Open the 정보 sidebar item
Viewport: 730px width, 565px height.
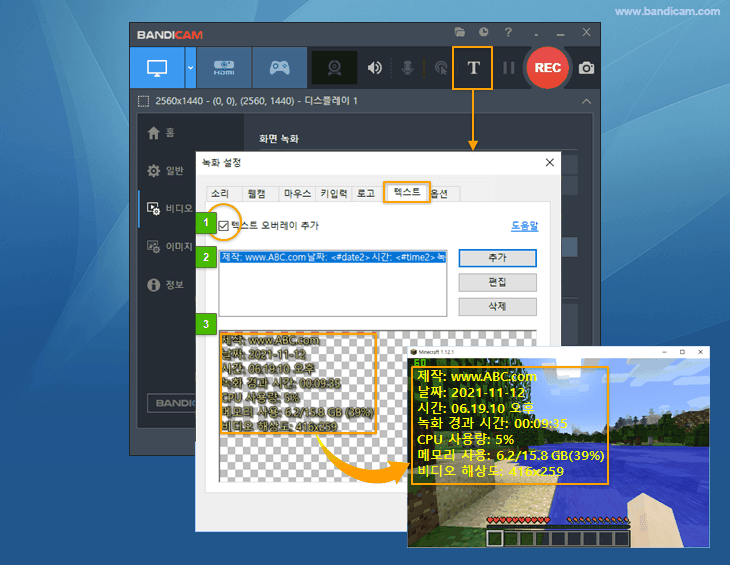coord(165,284)
